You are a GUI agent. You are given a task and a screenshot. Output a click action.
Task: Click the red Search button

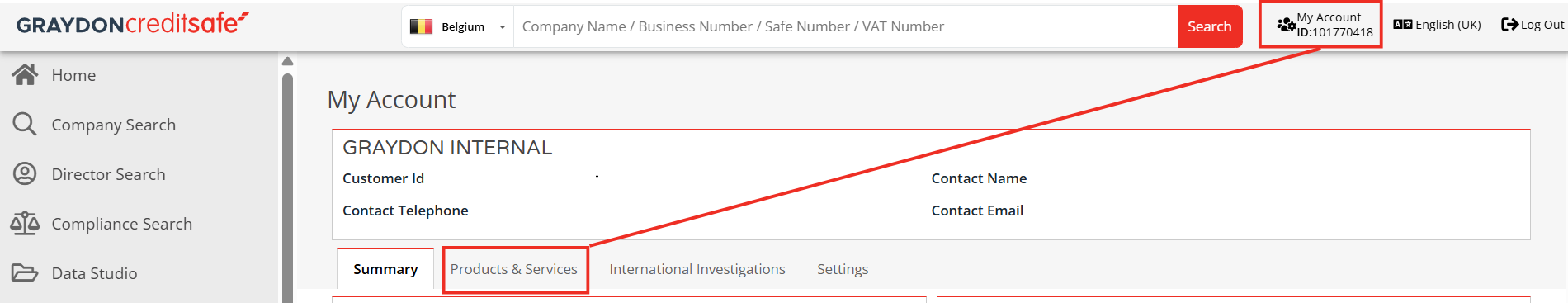(x=1210, y=26)
